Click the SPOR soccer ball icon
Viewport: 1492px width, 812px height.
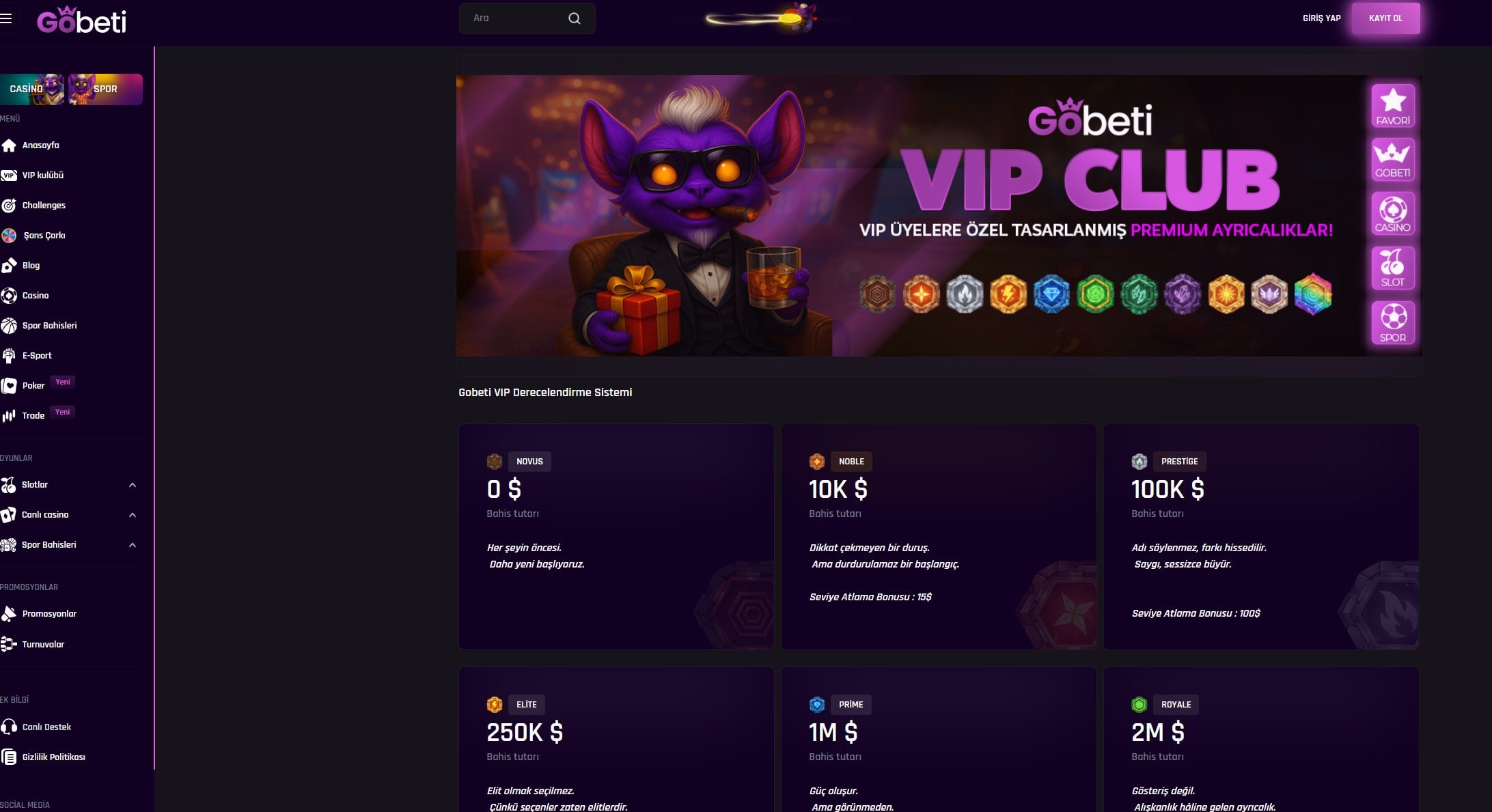tap(1393, 323)
